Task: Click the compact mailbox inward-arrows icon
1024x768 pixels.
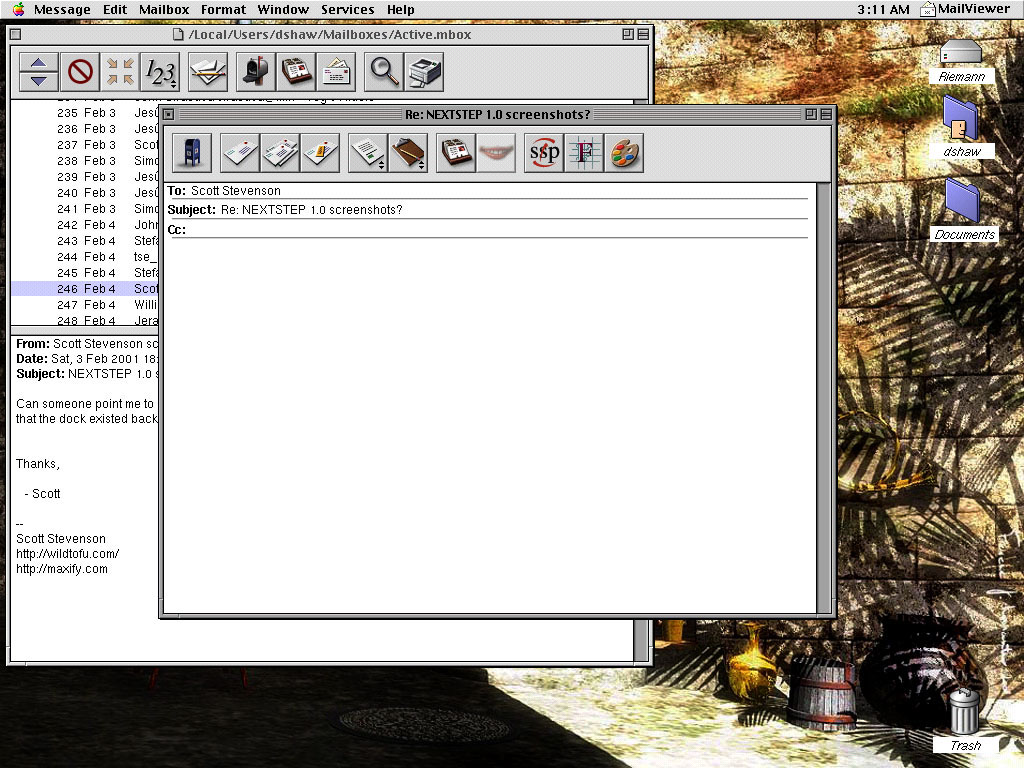Action: click(120, 72)
